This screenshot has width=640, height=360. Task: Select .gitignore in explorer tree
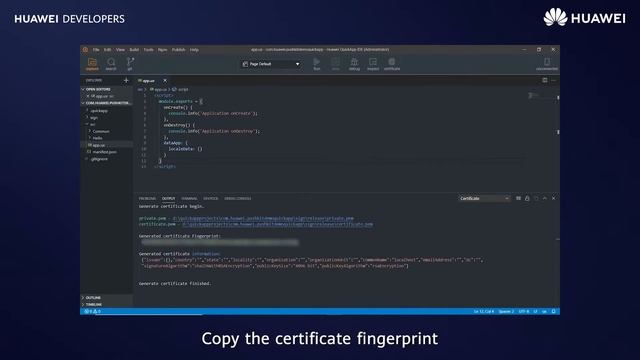[99, 159]
